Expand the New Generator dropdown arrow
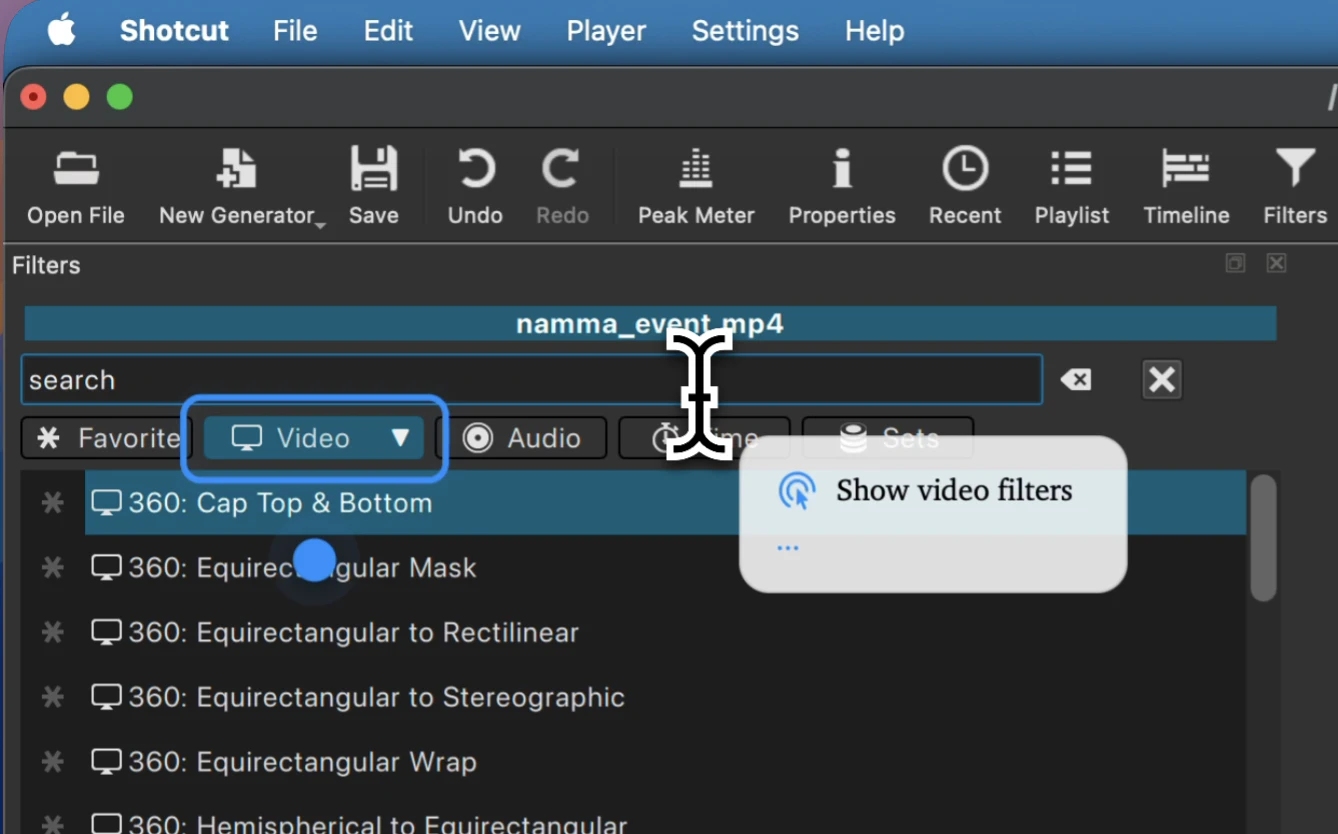This screenshot has height=834, width=1338. pyautogui.click(x=320, y=226)
